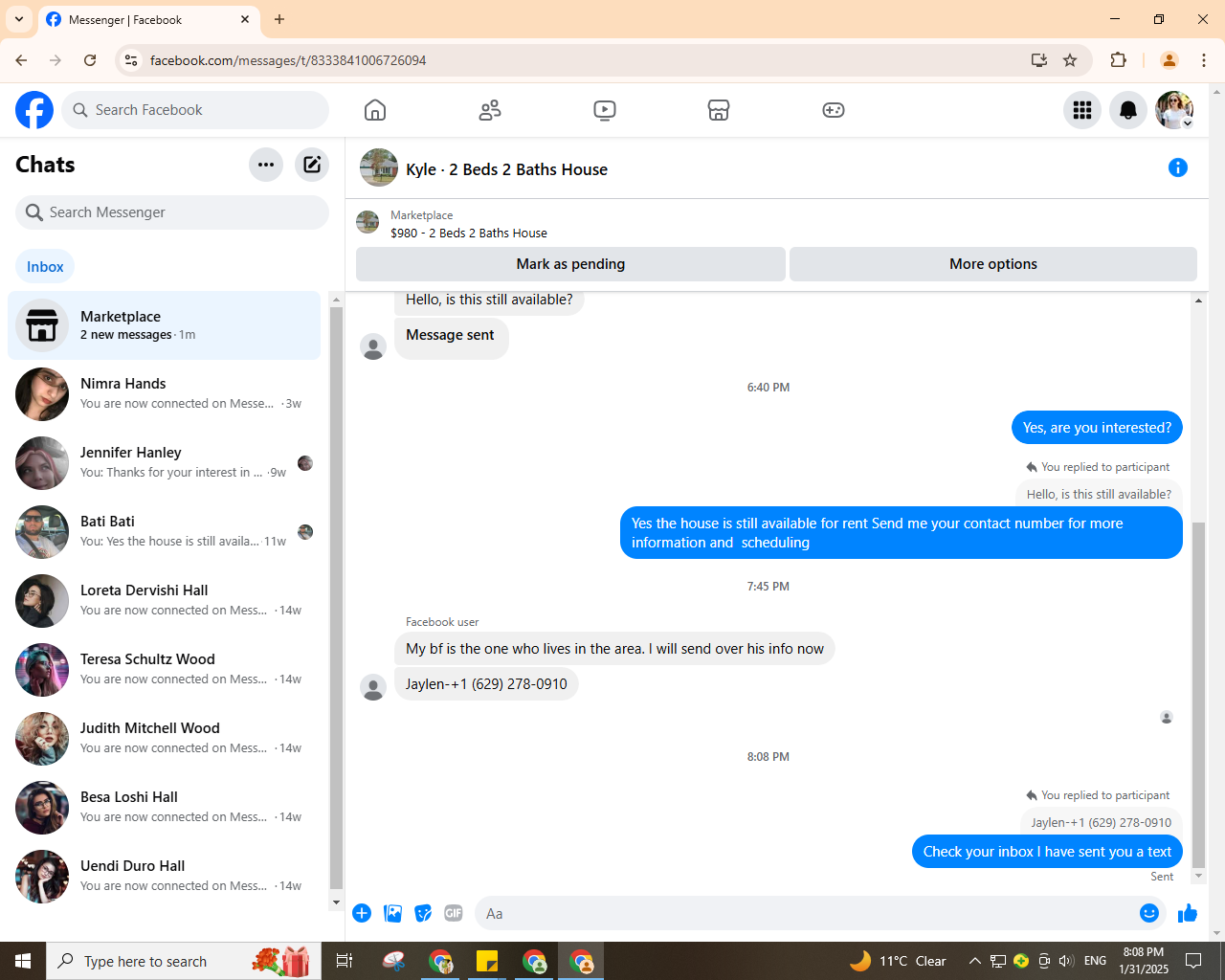
Task: Open chat with Uendi Duro Hall
Action: [165, 877]
